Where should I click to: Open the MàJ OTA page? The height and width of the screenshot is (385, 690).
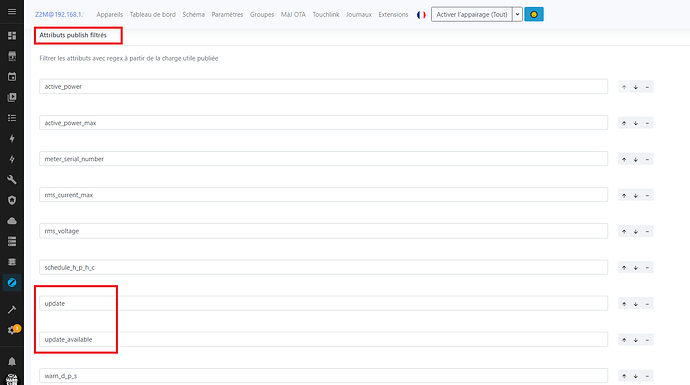pos(293,15)
